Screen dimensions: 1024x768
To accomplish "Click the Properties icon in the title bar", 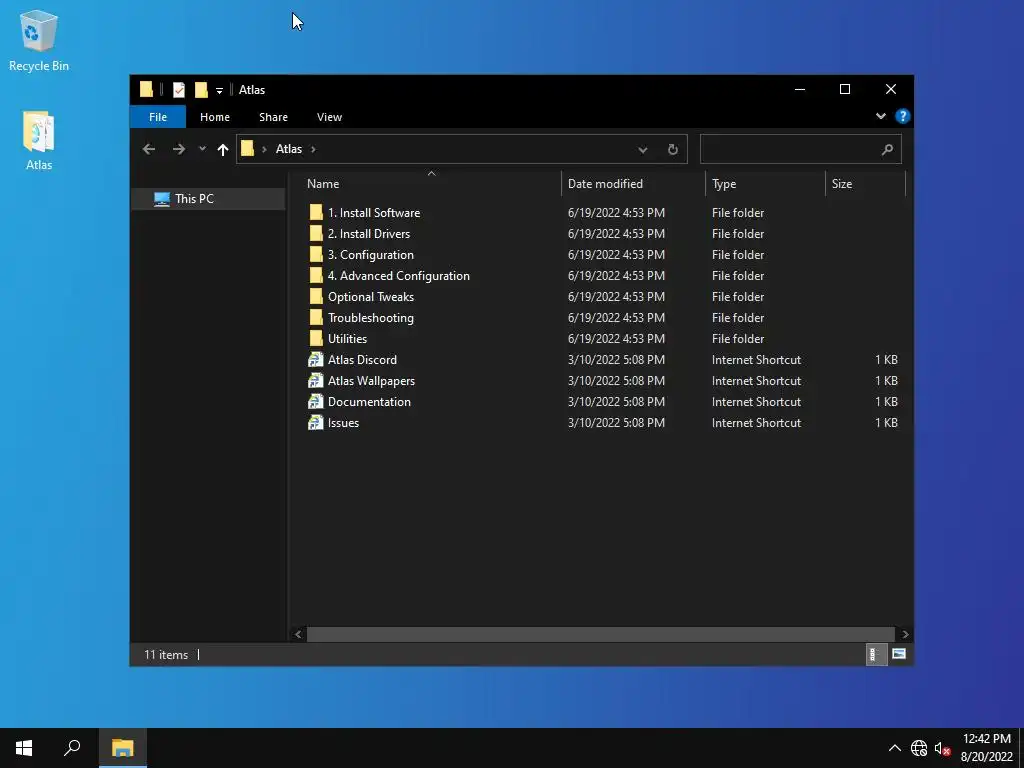I will [178, 89].
